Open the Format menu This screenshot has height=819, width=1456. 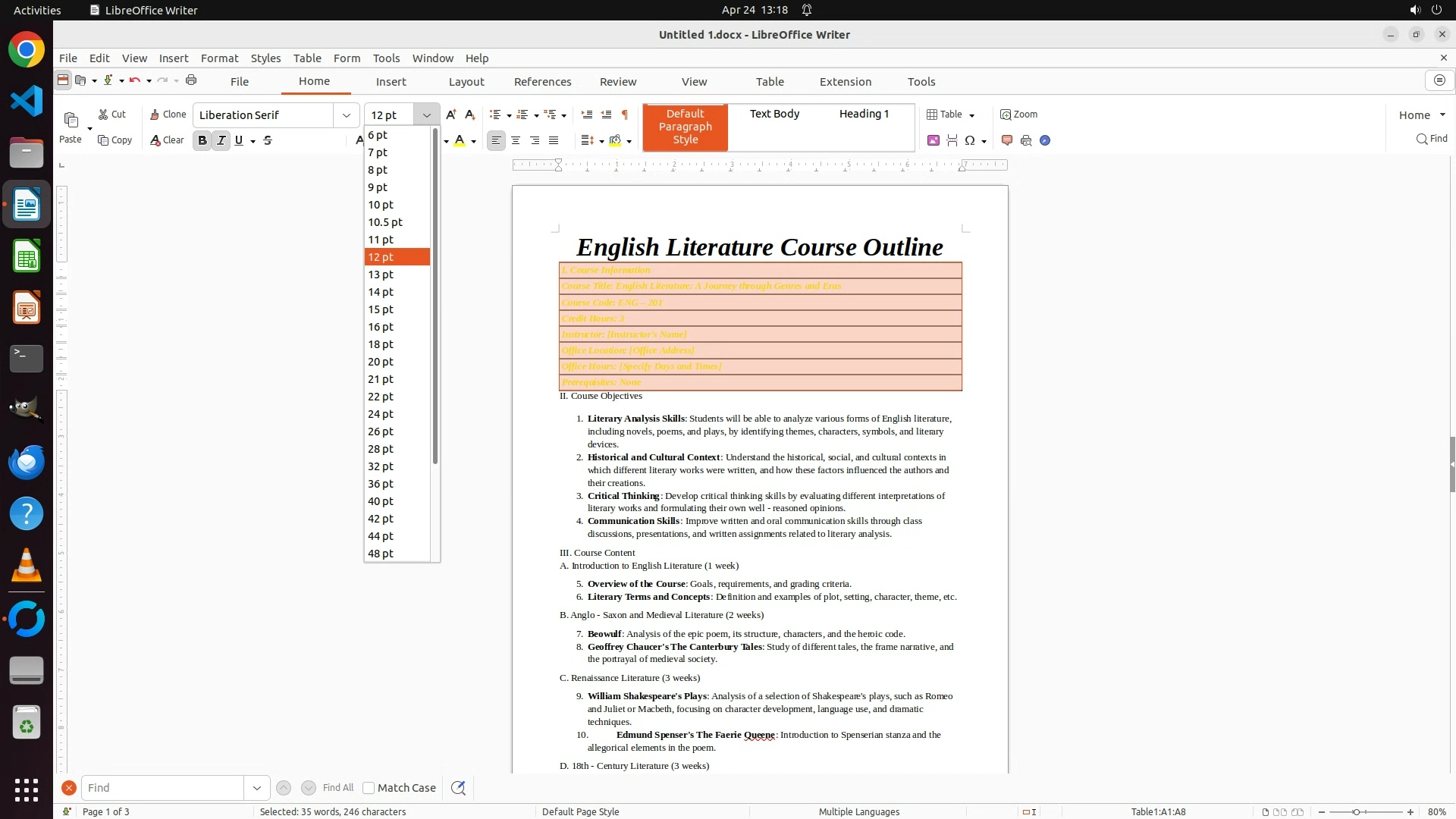[219, 58]
